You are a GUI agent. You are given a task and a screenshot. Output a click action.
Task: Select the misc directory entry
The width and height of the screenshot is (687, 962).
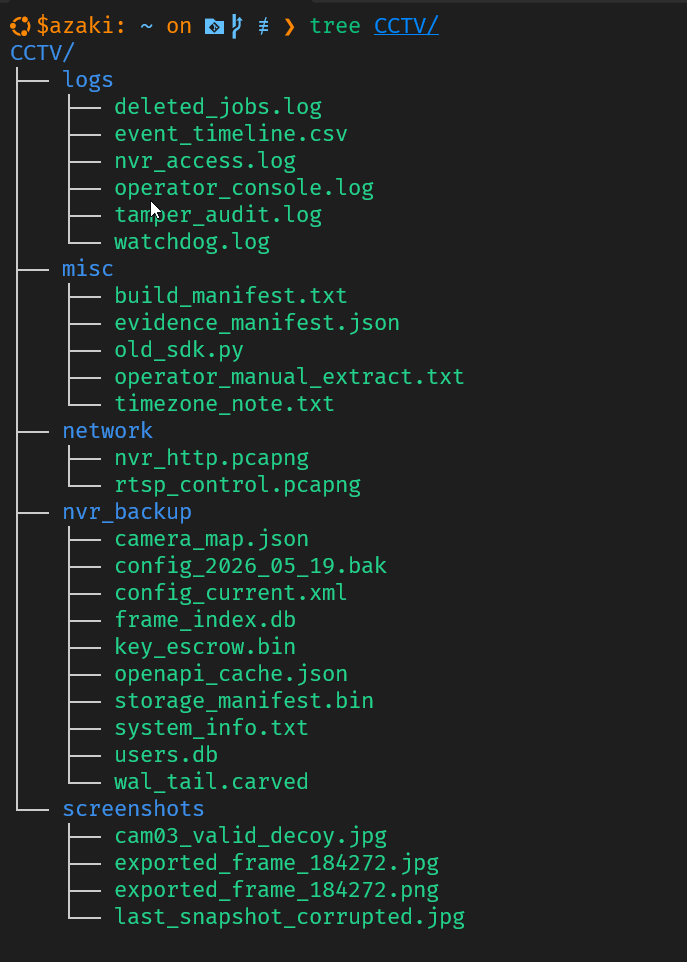point(88,269)
